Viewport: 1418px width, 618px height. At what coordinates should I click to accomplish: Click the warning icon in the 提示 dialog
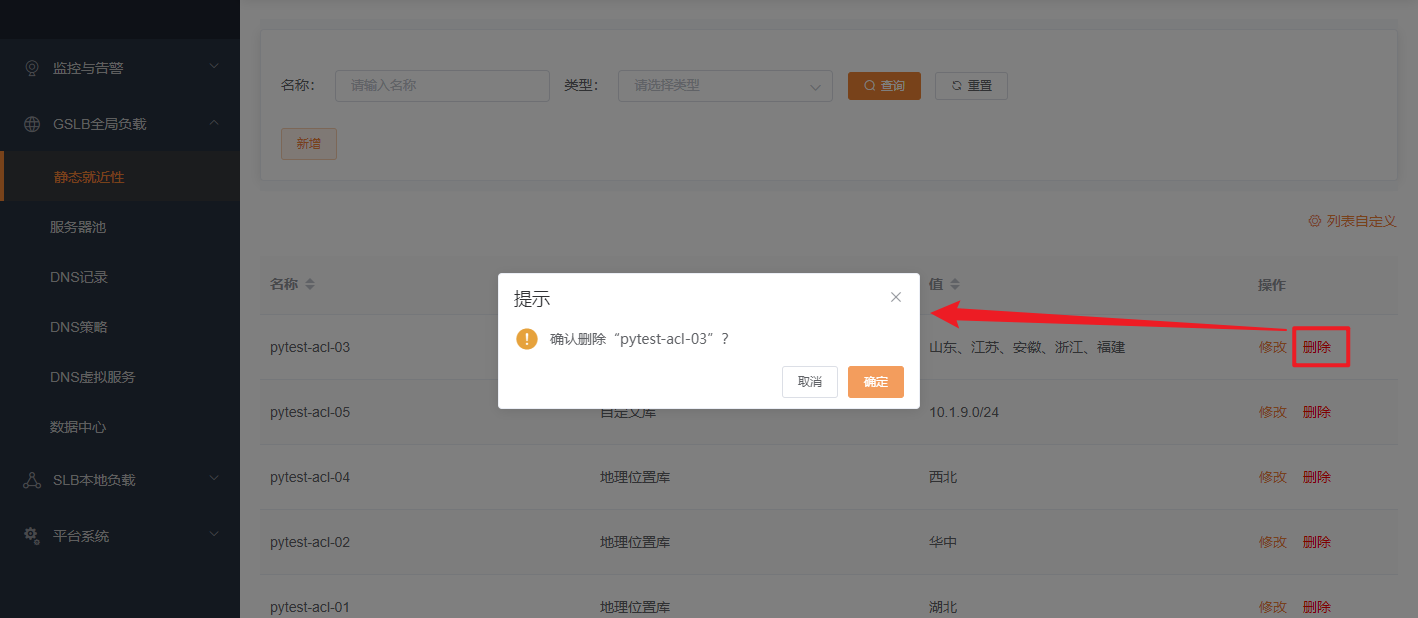pos(527,339)
